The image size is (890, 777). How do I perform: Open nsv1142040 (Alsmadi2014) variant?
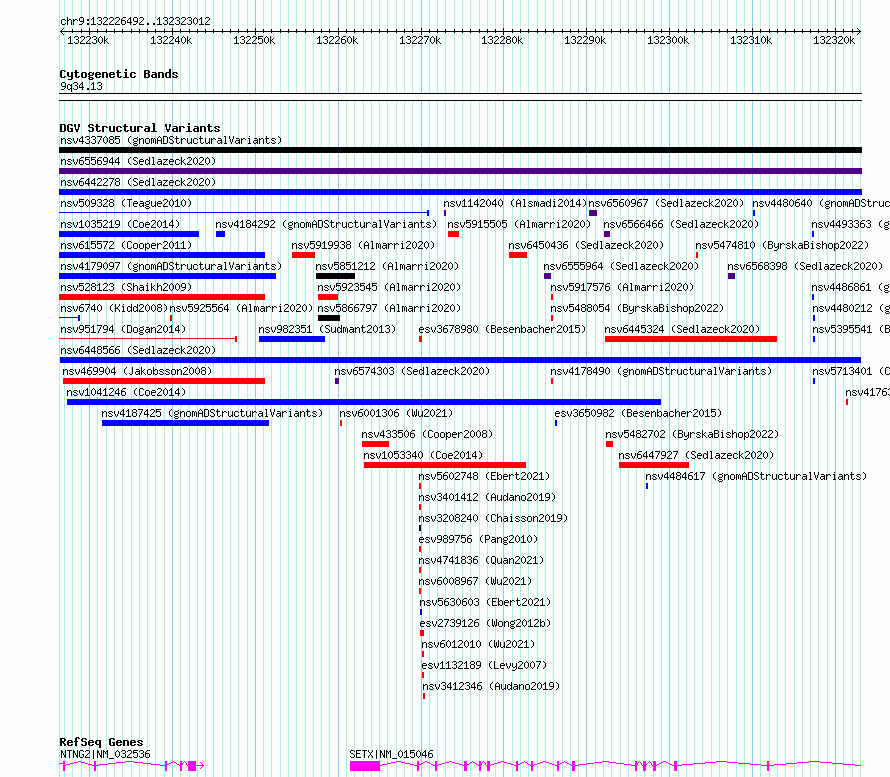515,203
